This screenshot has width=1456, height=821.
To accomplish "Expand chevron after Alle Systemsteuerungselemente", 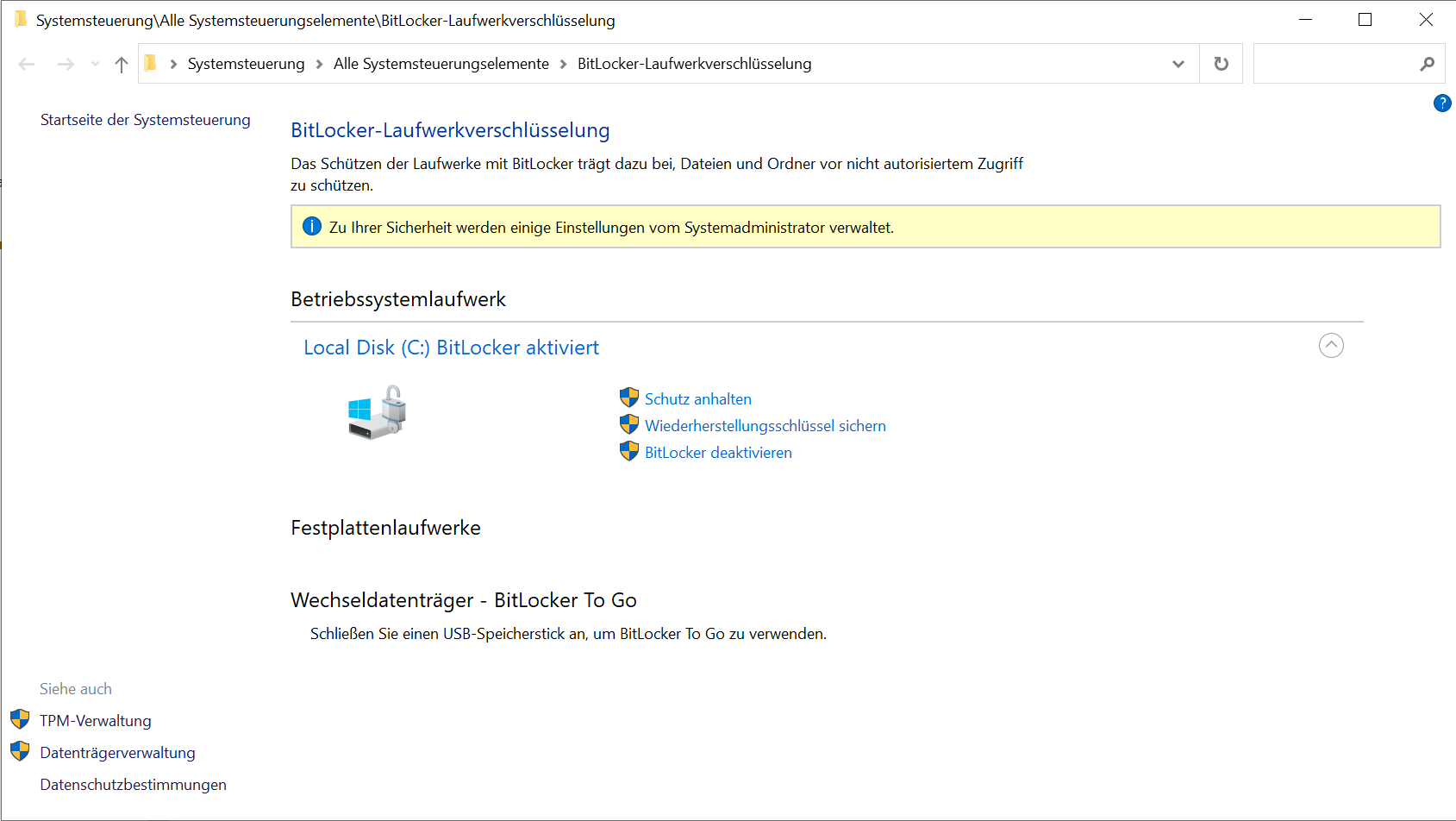I will (563, 64).
